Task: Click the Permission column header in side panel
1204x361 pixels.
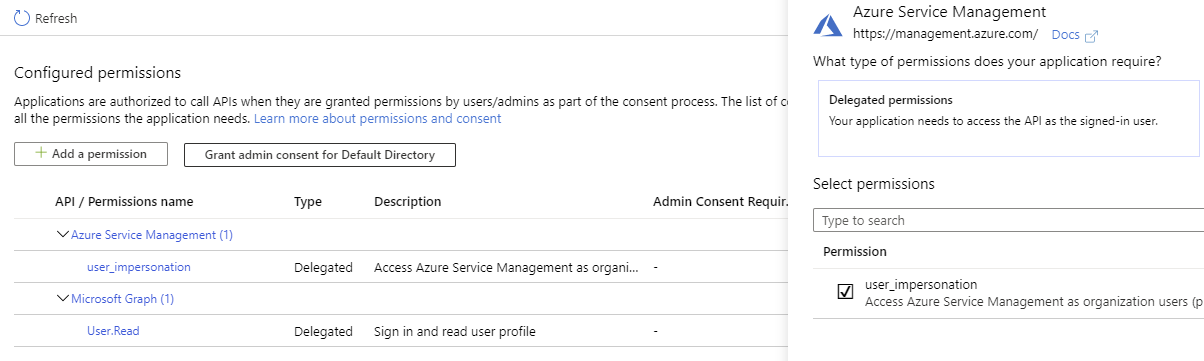Action: (855, 251)
